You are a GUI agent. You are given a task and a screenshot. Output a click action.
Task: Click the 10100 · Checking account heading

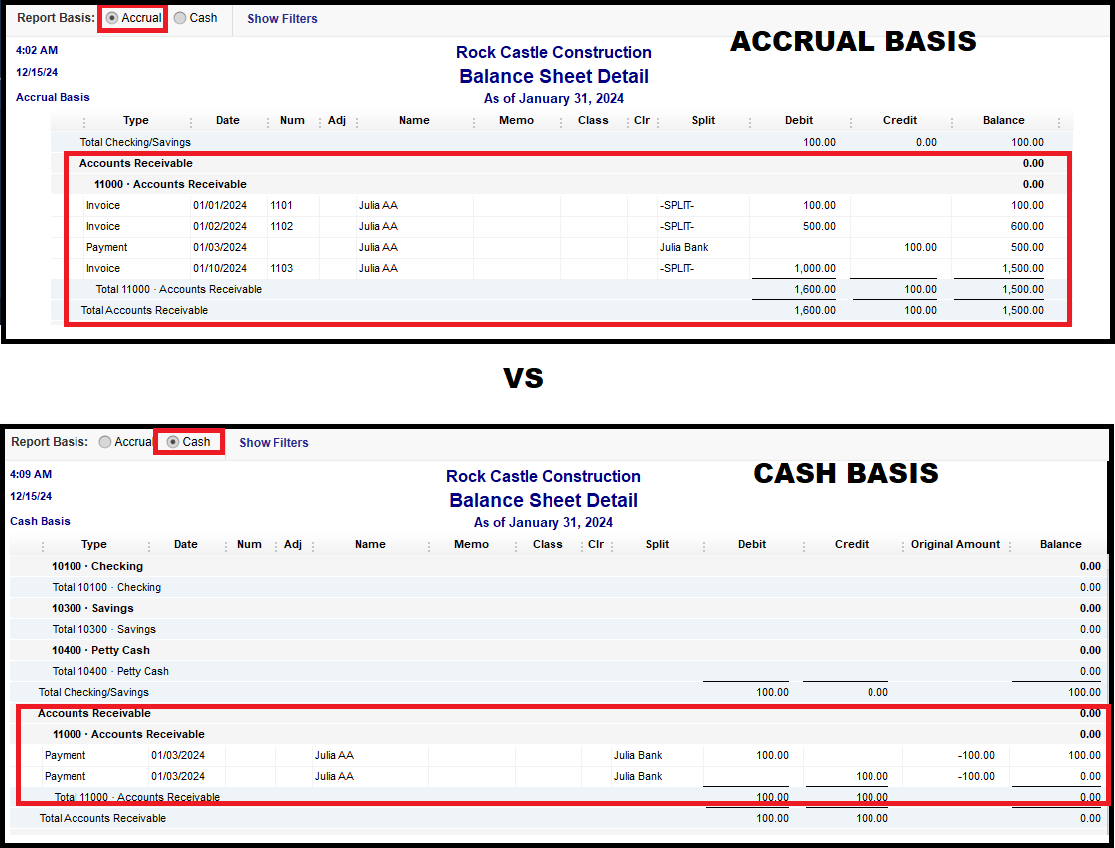97,567
